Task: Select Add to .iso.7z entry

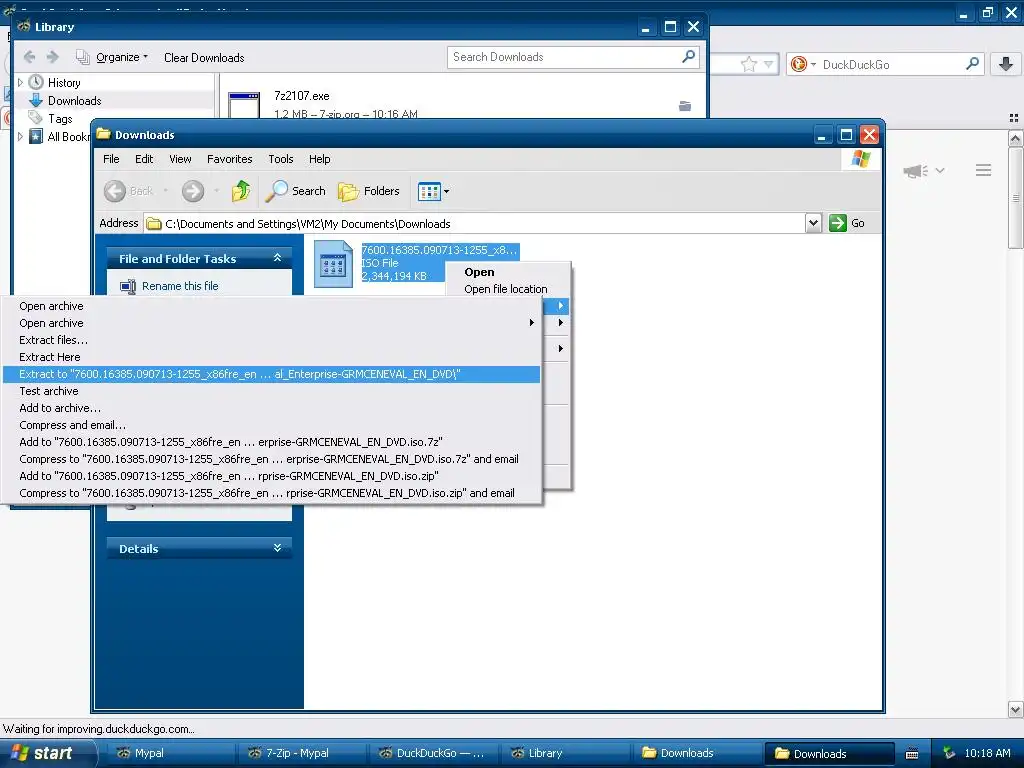Action: (x=272, y=441)
